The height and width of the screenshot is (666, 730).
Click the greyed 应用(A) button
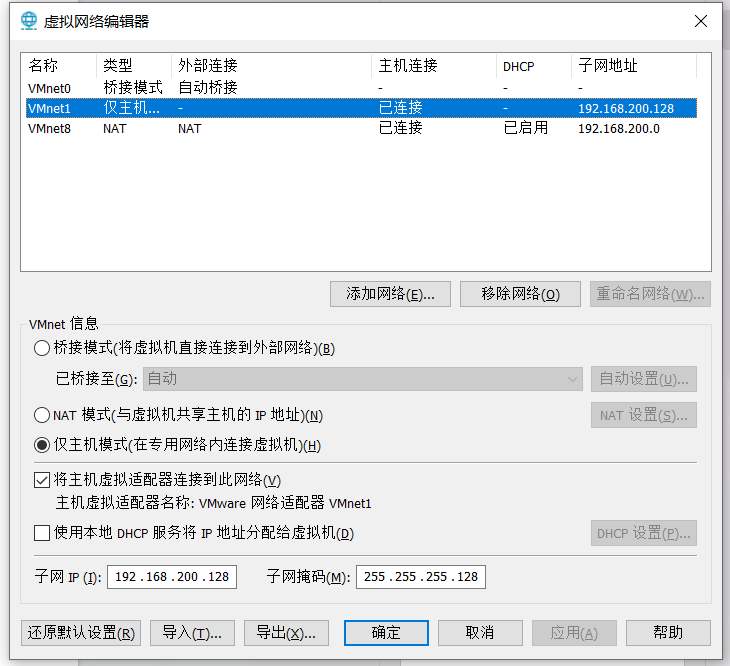pos(574,633)
